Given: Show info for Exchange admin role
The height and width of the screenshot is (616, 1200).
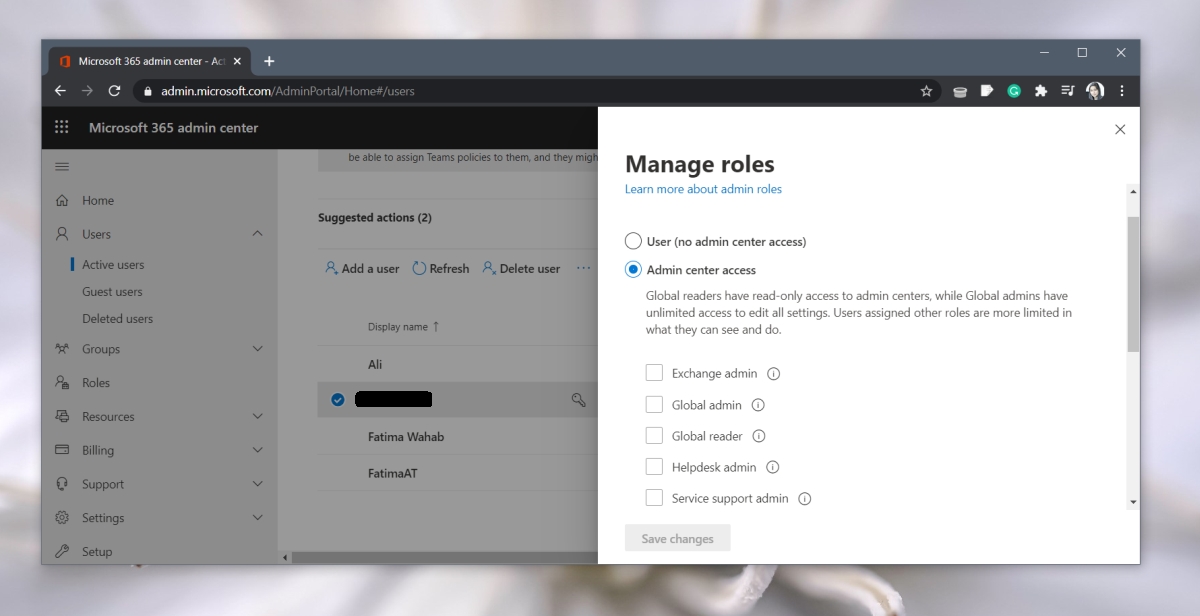Looking at the screenshot, I should 773,374.
